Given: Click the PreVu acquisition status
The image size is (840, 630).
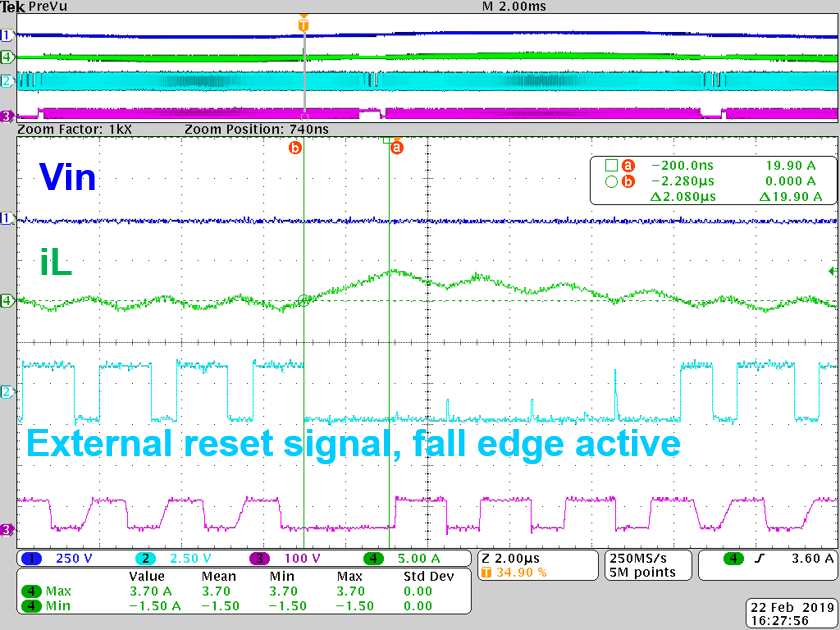Looking at the screenshot, I should click(48, 6).
